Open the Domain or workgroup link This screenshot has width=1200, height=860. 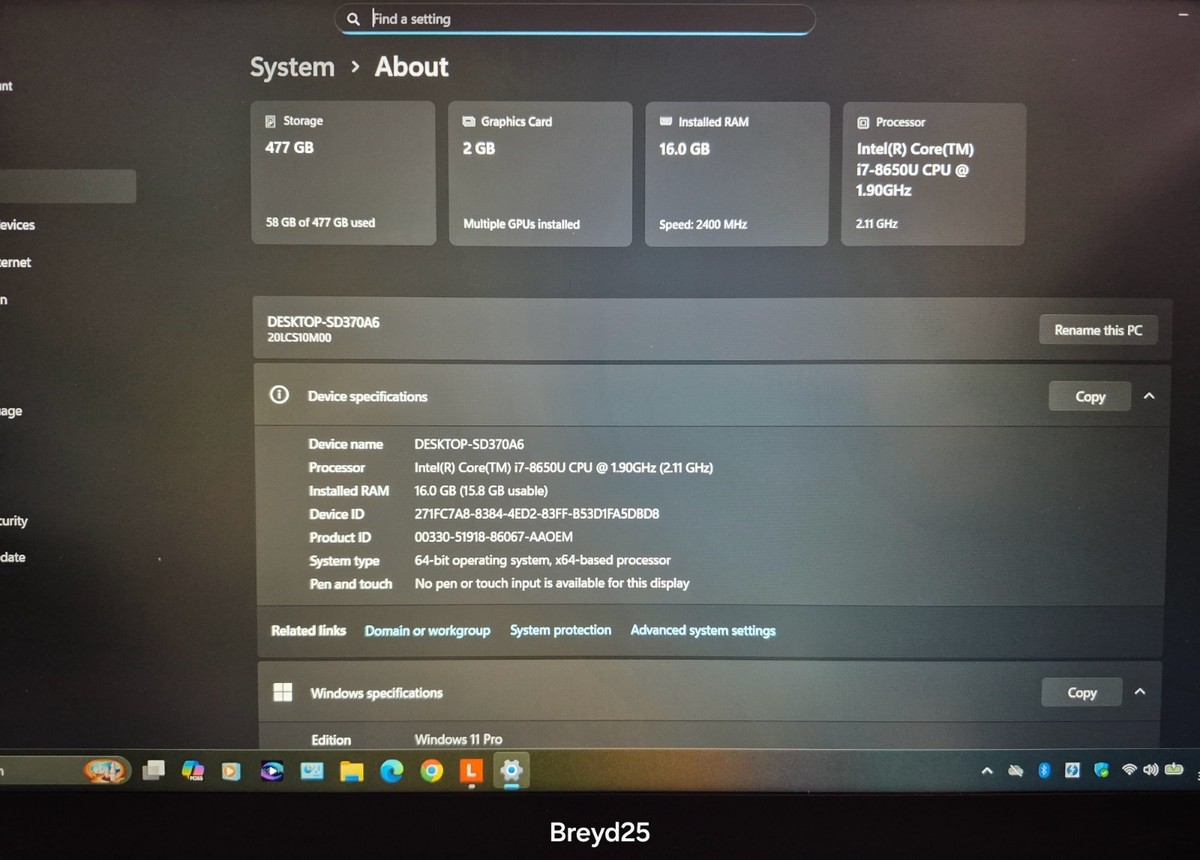pyautogui.click(x=427, y=630)
